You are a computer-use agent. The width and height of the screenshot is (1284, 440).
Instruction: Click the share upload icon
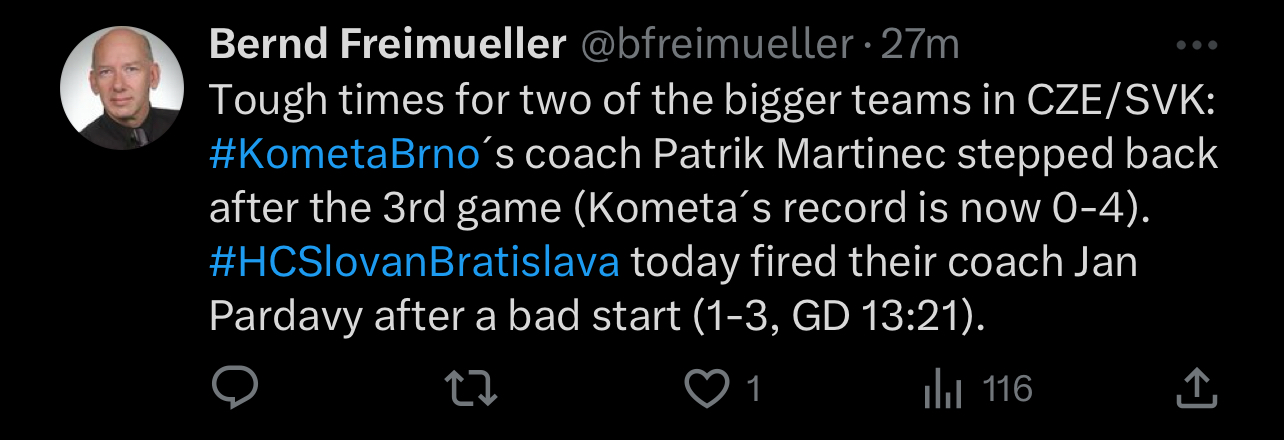pos(1196,389)
